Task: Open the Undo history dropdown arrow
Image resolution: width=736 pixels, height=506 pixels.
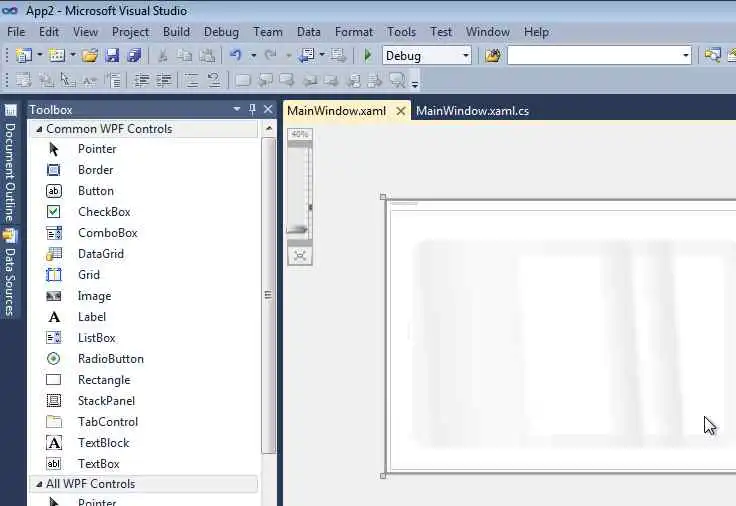Action: coord(253,55)
